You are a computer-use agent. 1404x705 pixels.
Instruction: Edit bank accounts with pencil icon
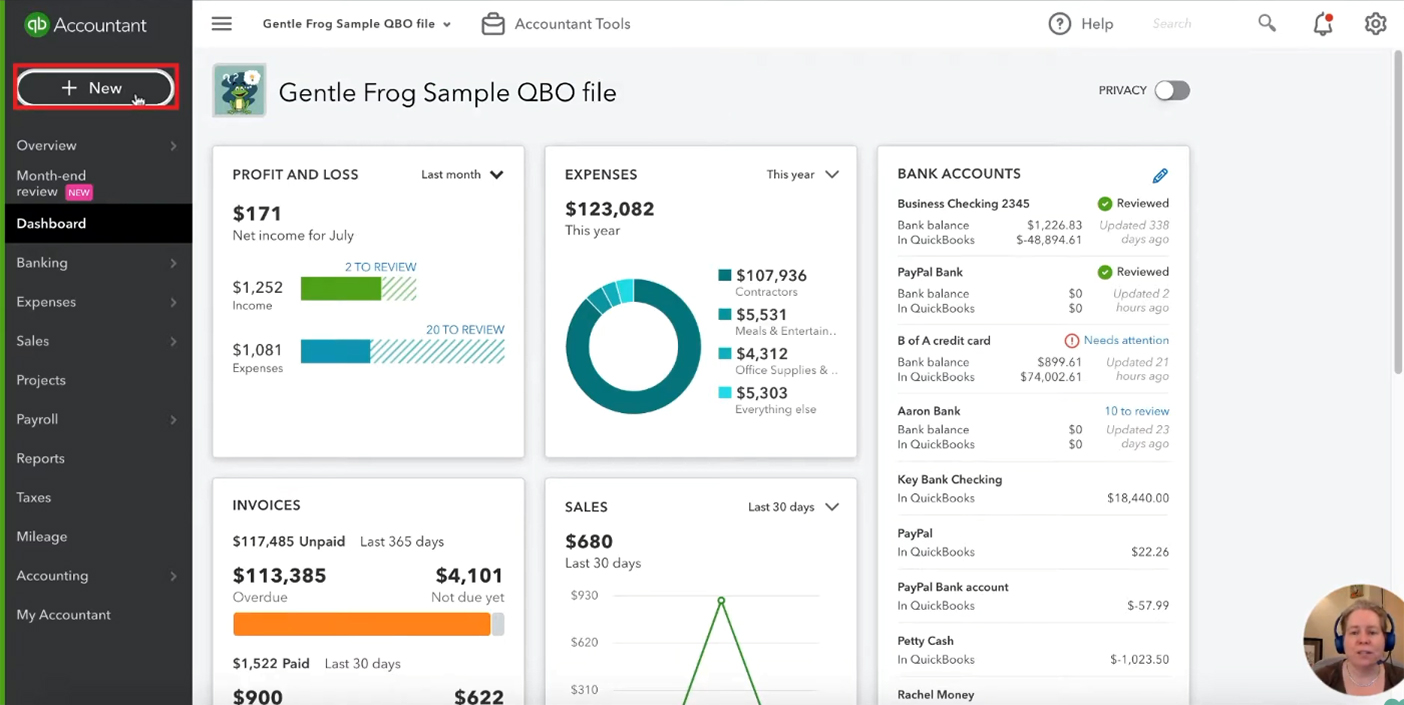coord(1160,176)
